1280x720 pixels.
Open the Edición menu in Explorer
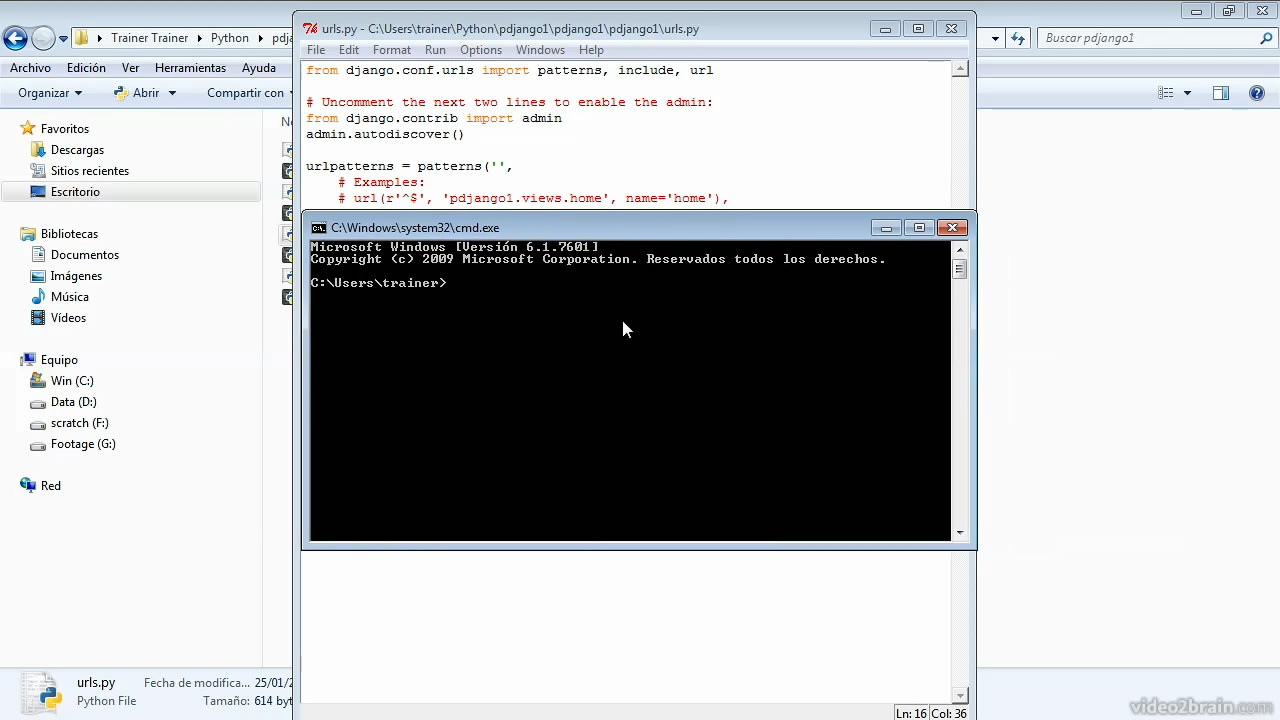pyautogui.click(x=86, y=68)
